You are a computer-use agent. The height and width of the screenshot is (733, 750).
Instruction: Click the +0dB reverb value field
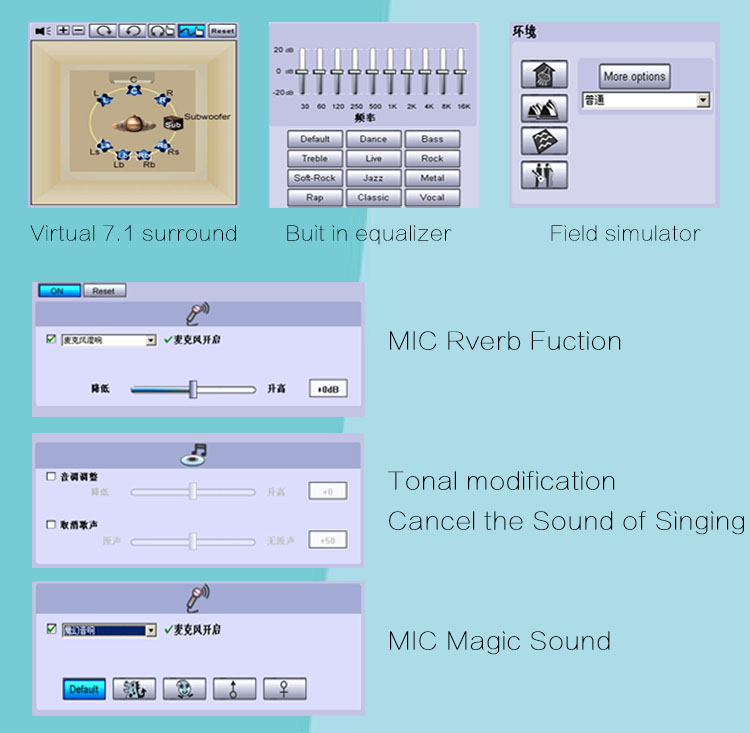[x=327, y=389]
